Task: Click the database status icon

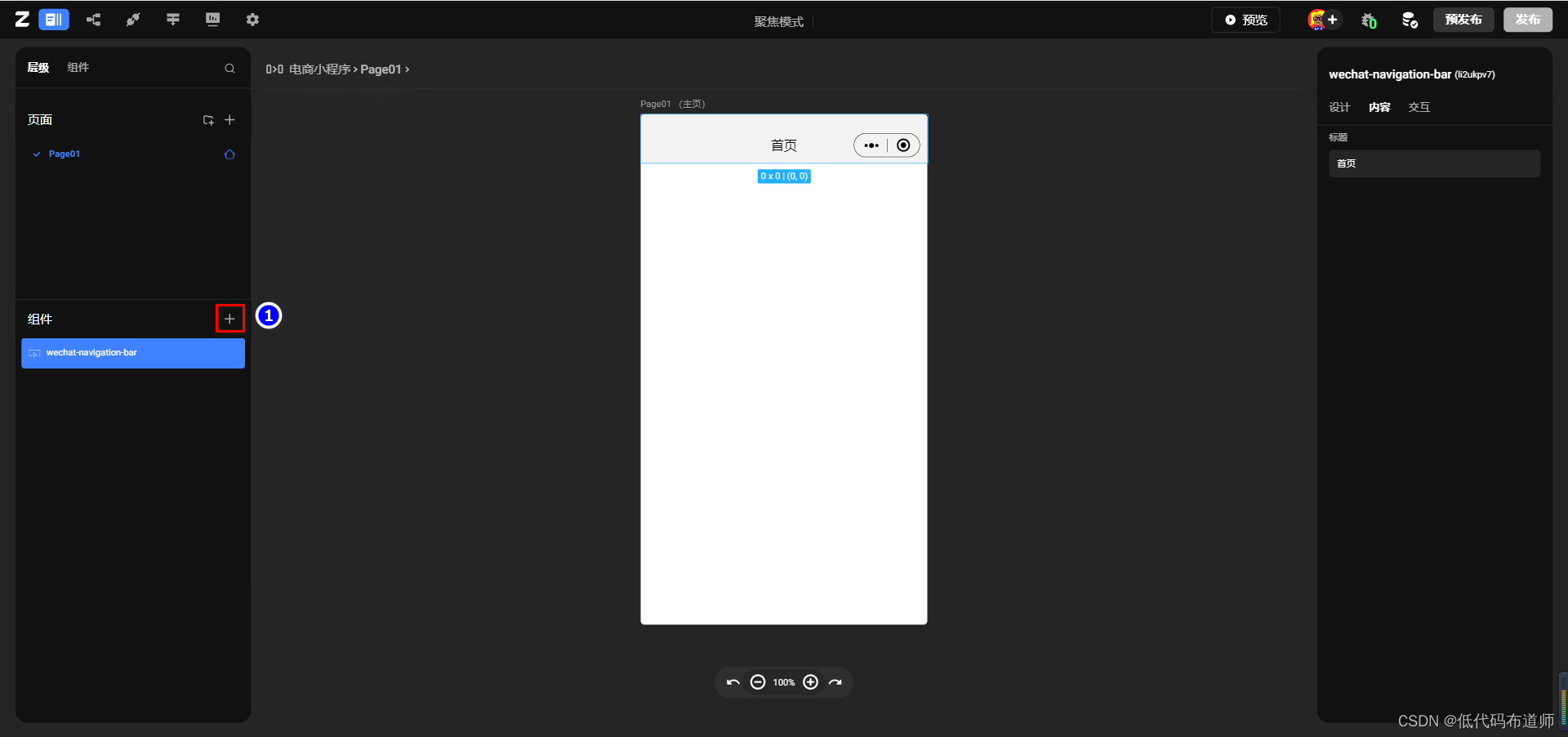Action: [x=1410, y=20]
